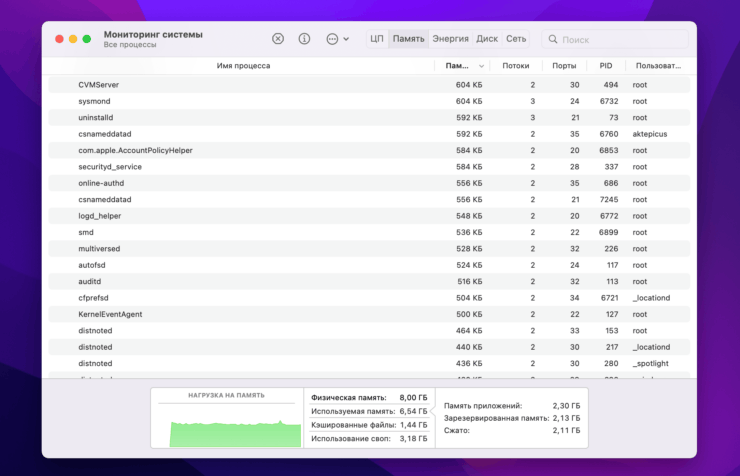
Task: Open process info via the info icon
Action: pyautogui.click(x=304, y=39)
